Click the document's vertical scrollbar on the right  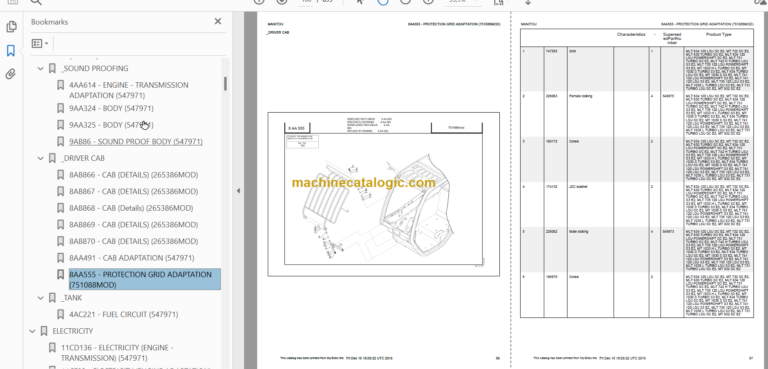tap(765, 191)
